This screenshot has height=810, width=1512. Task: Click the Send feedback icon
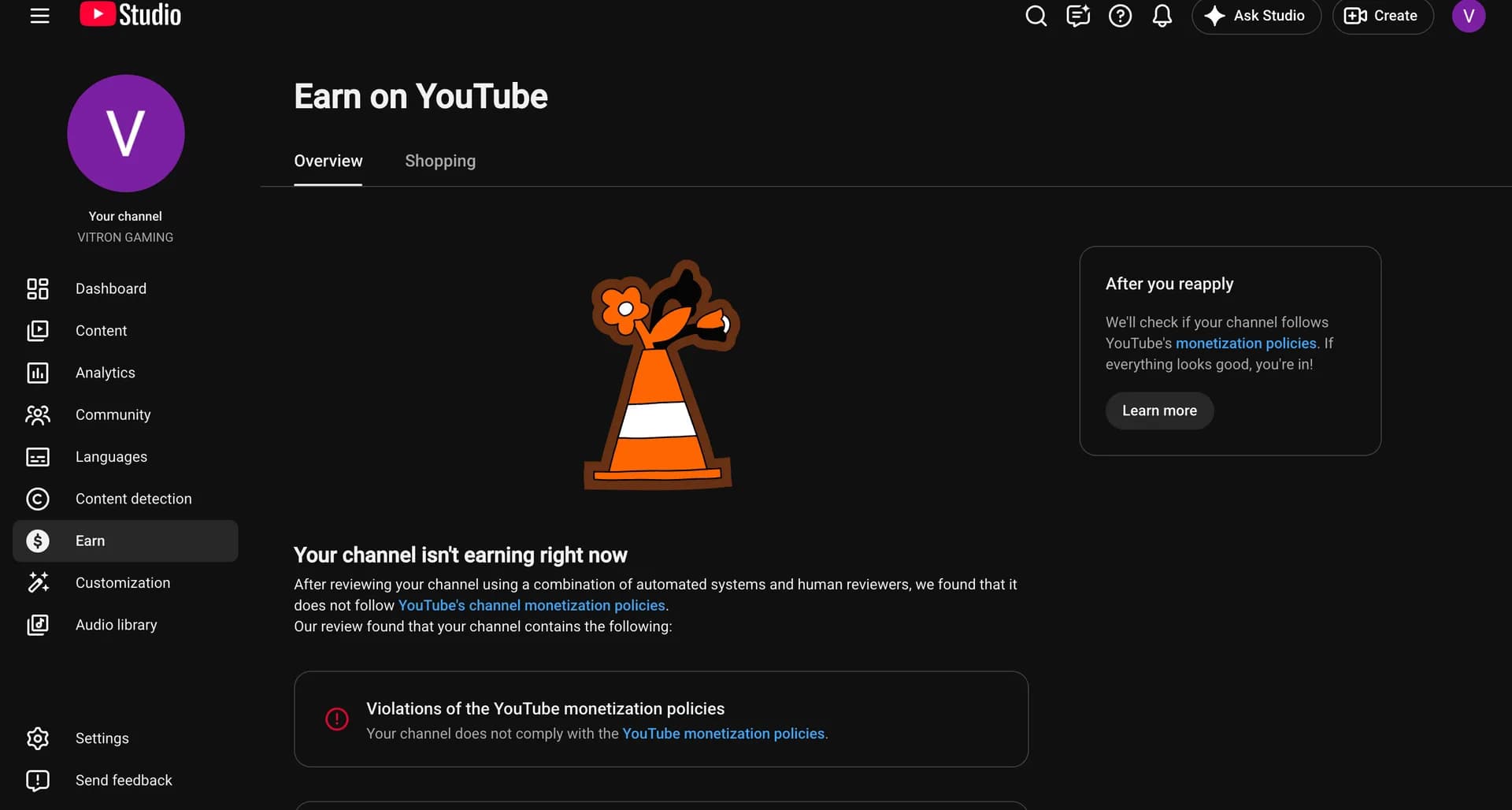coord(38,780)
